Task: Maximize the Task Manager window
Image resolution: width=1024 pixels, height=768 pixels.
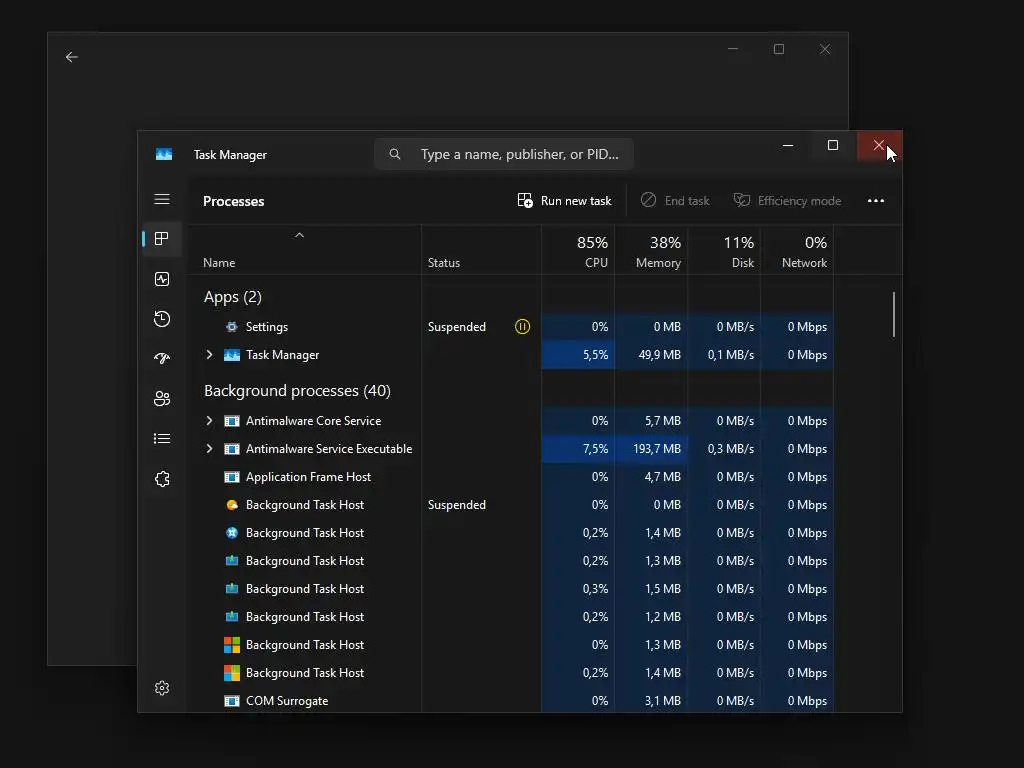Action: [x=833, y=146]
